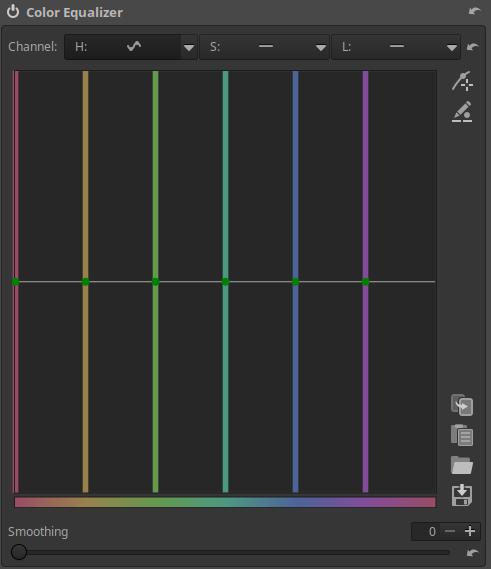Reset the channel curves with undo arrow
Viewport: 491px width, 569px height.
click(x=472, y=47)
